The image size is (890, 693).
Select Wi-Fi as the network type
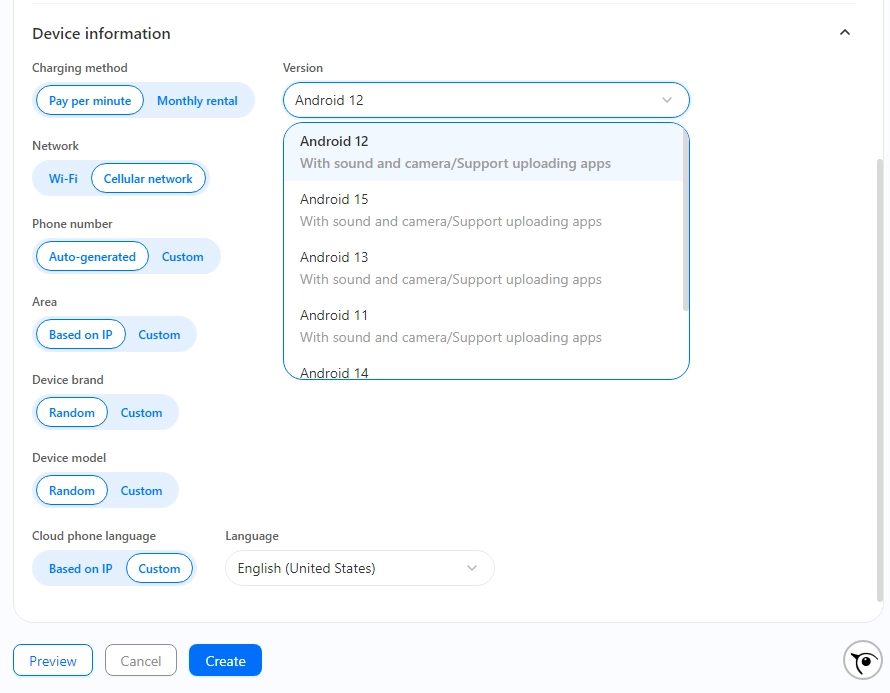click(63, 178)
